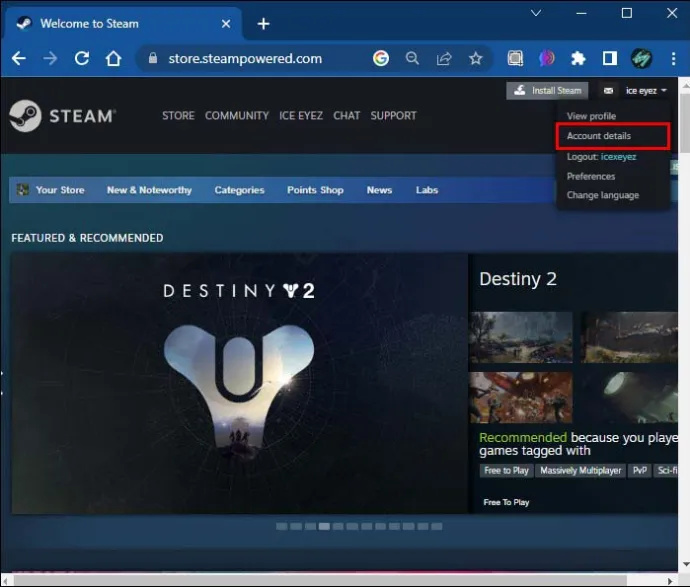Open the CHAT link
The width and height of the screenshot is (690, 587).
(x=346, y=116)
